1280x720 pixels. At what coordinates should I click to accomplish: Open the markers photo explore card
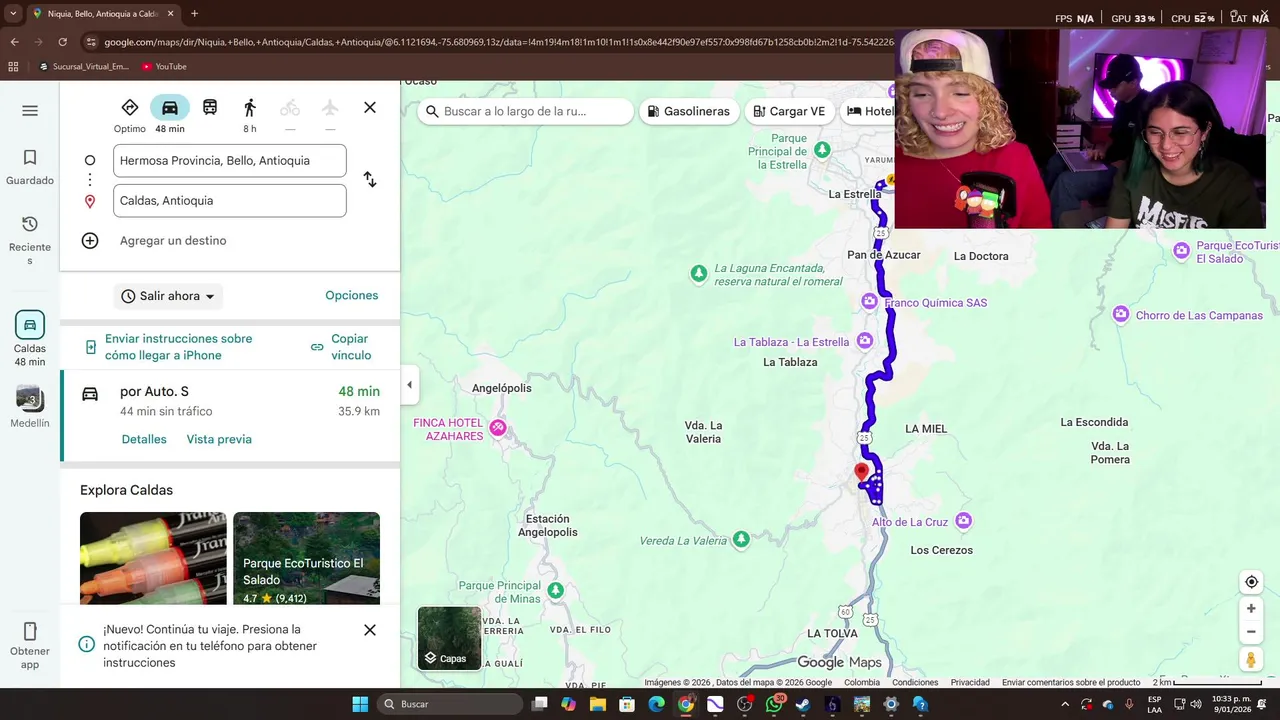(153, 558)
